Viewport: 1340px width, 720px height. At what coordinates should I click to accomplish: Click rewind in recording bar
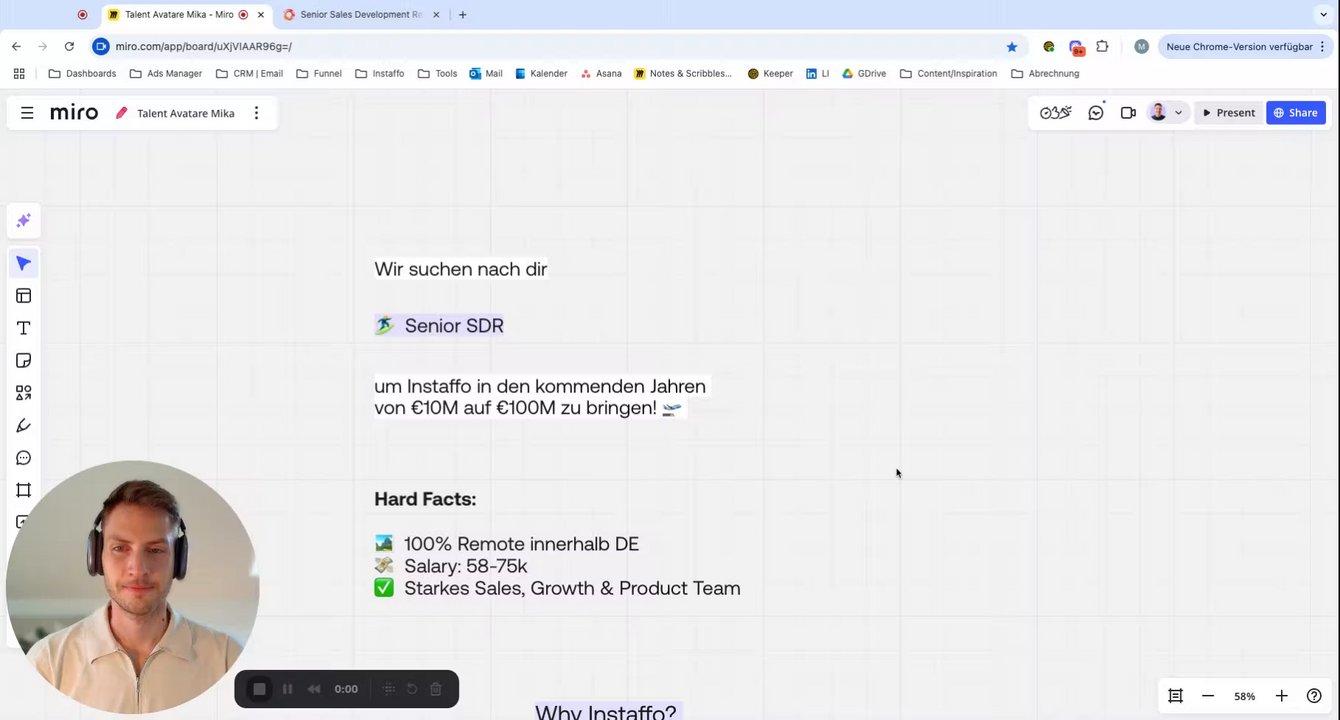(x=314, y=689)
